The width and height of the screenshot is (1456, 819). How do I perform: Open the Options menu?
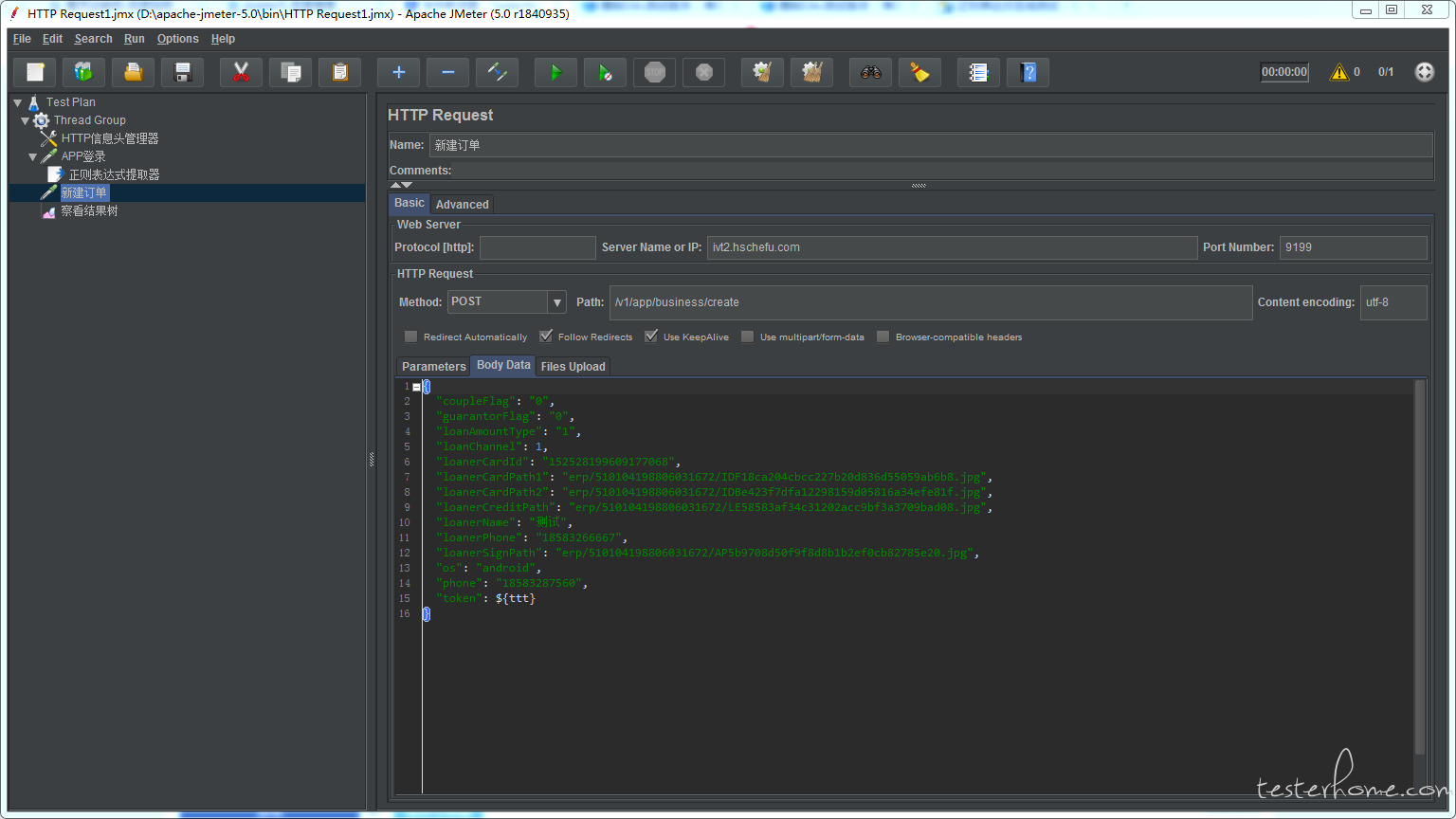click(x=178, y=39)
